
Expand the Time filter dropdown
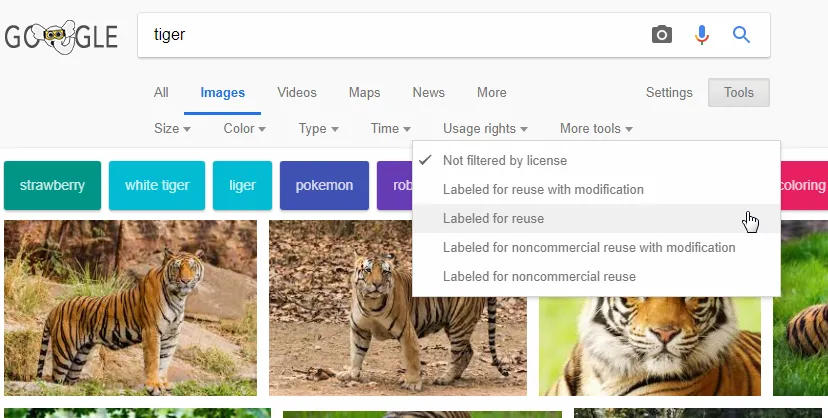(x=390, y=128)
